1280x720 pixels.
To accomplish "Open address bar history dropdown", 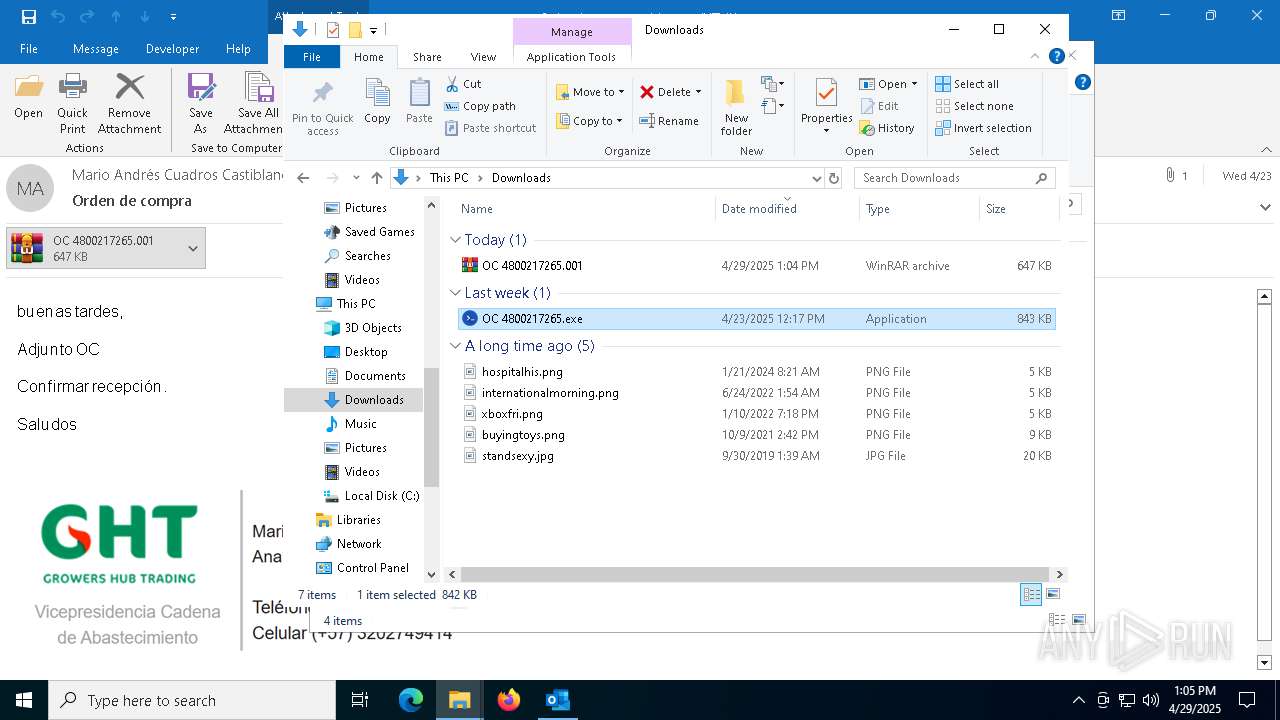I will click(x=816, y=178).
